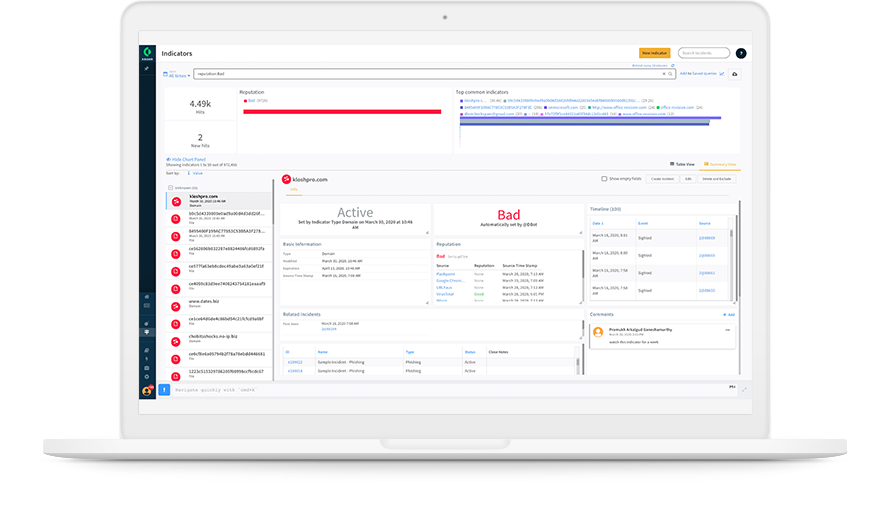Click the help question mark icon
Screen dimensions: 886x512
point(741,53)
